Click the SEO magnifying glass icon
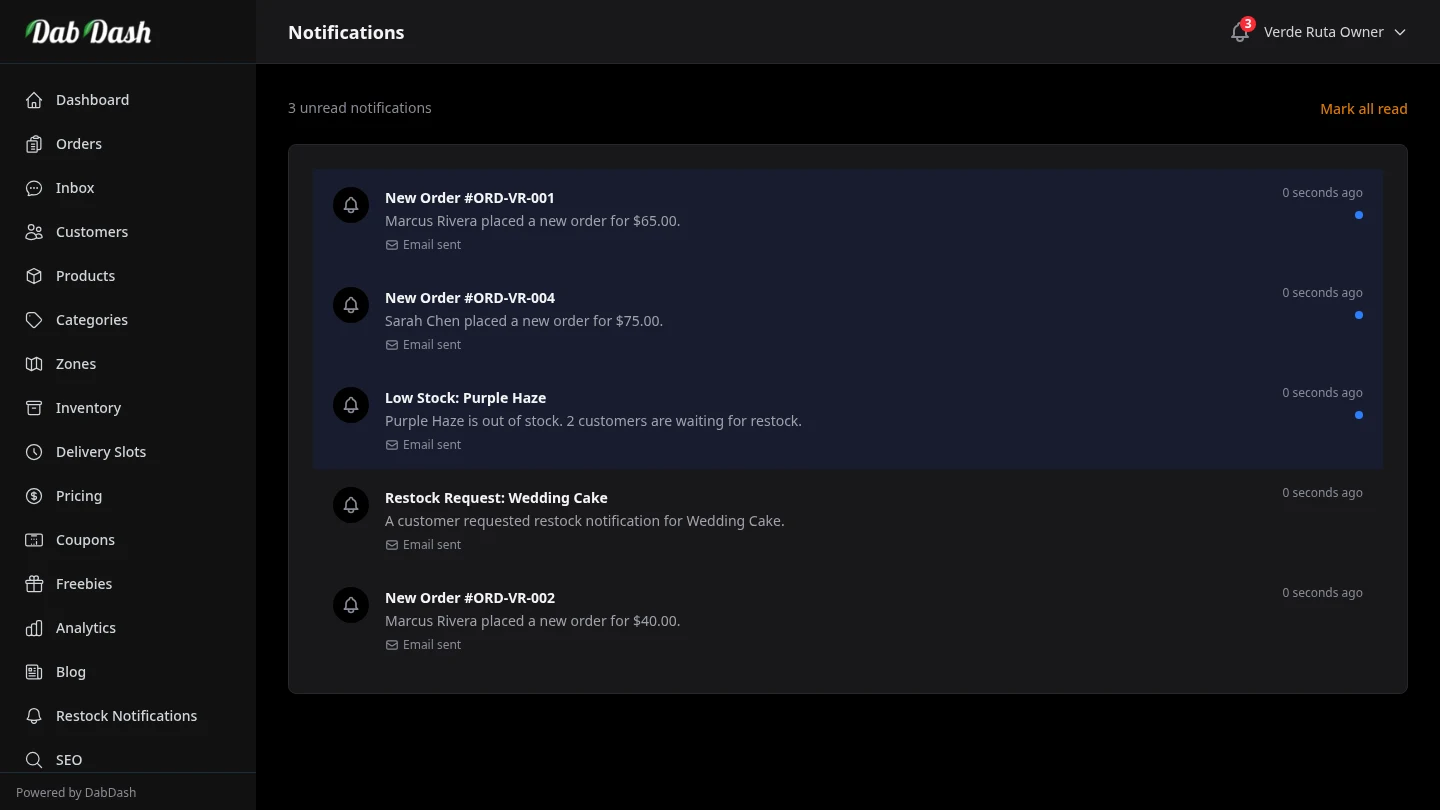 (x=33, y=760)
